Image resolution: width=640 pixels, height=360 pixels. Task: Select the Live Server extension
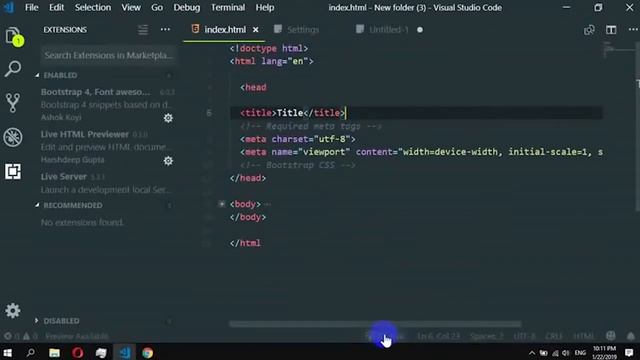pos(106,183)
